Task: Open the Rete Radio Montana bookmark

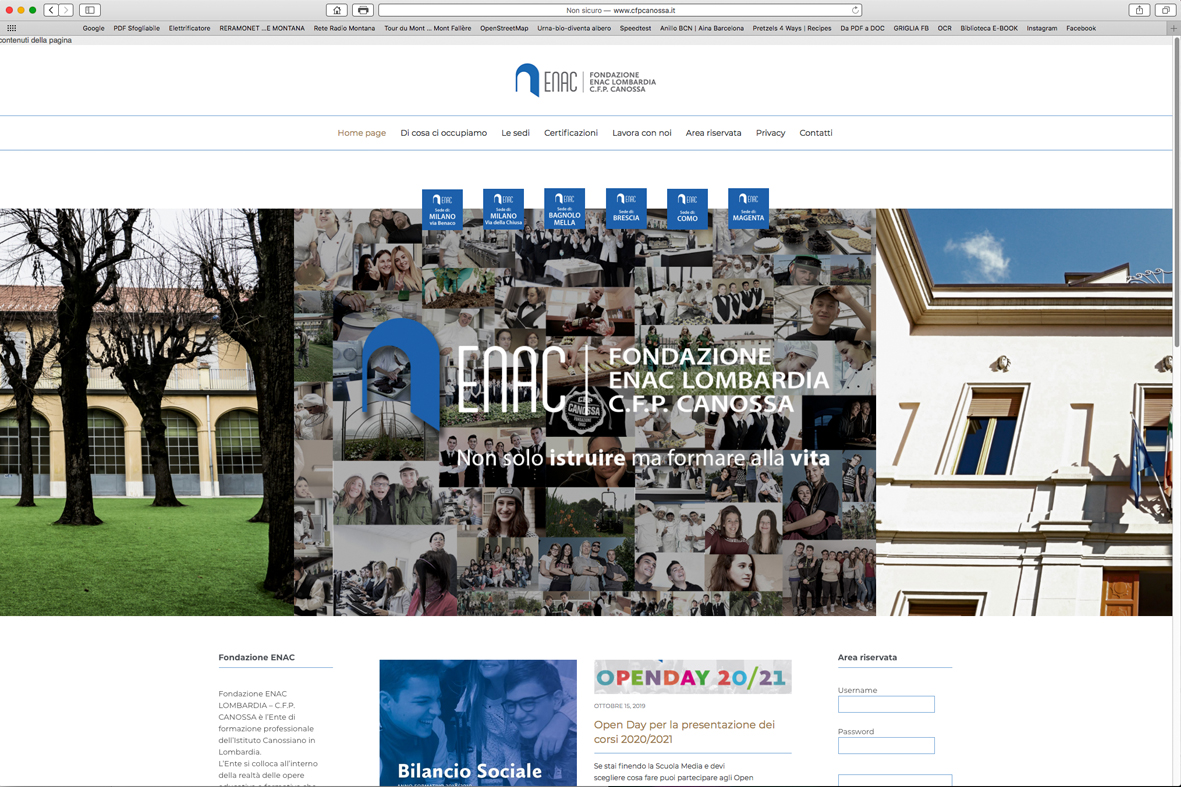Action: tap(344, 28)
